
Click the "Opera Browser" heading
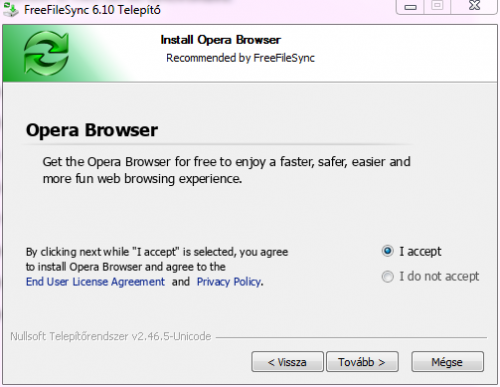pos(92,130)
